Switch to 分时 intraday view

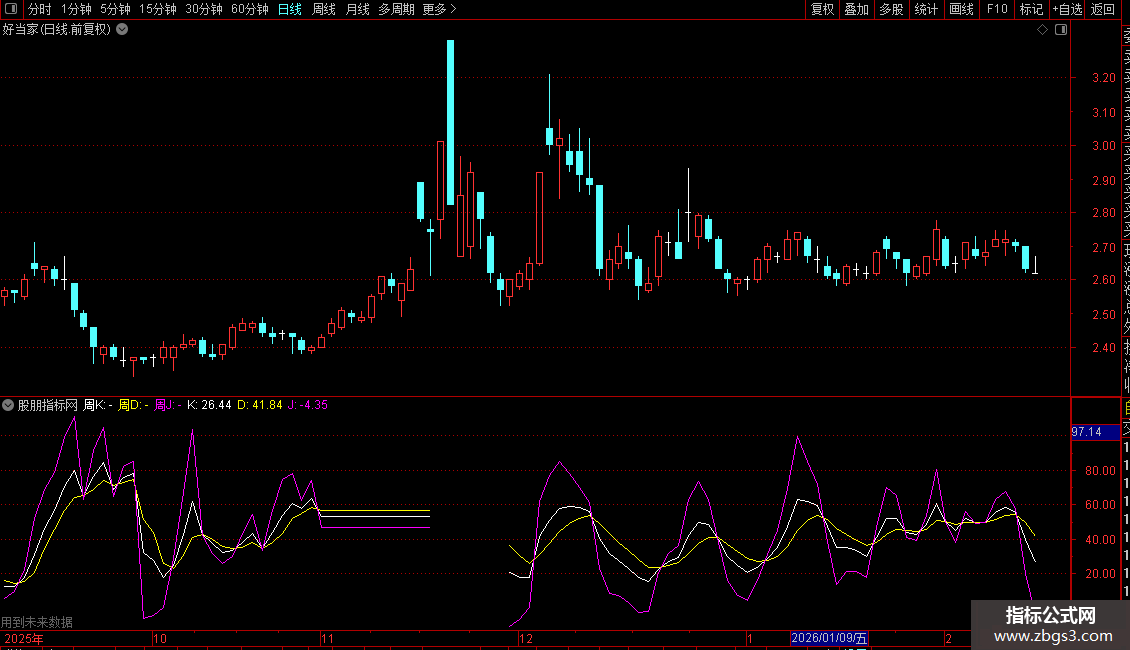40,9
